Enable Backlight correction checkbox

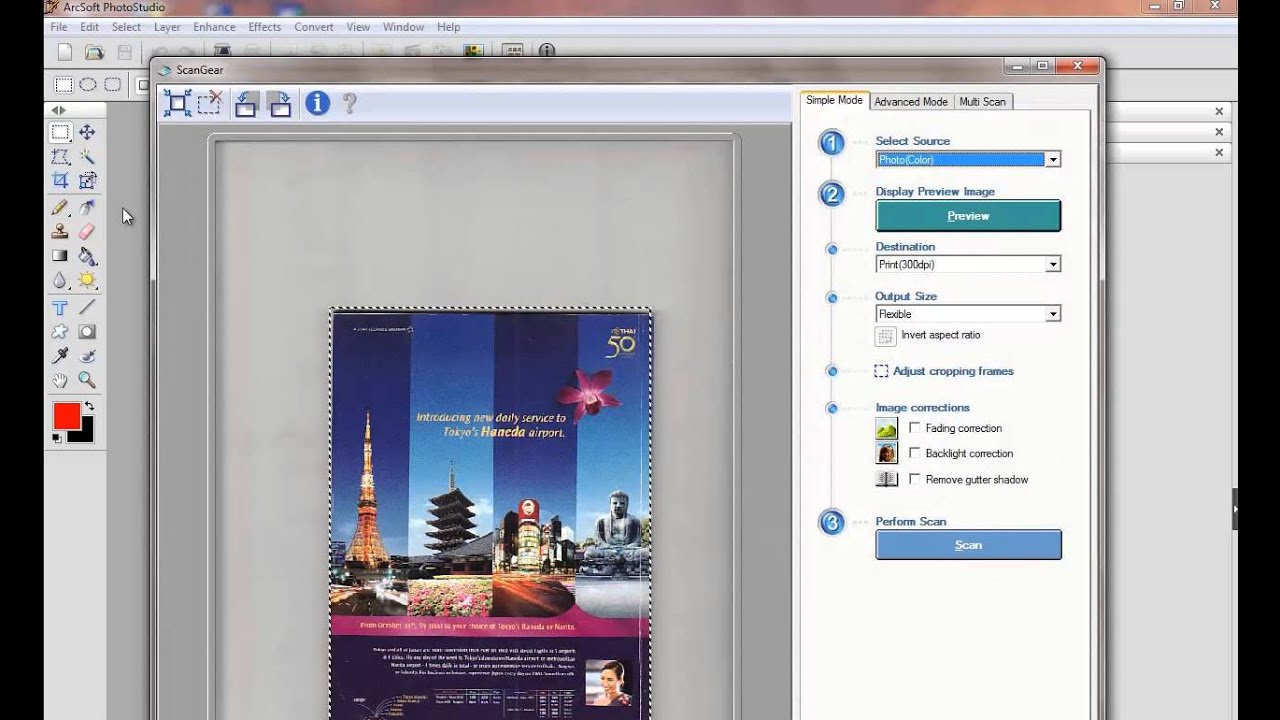(915, 453)
